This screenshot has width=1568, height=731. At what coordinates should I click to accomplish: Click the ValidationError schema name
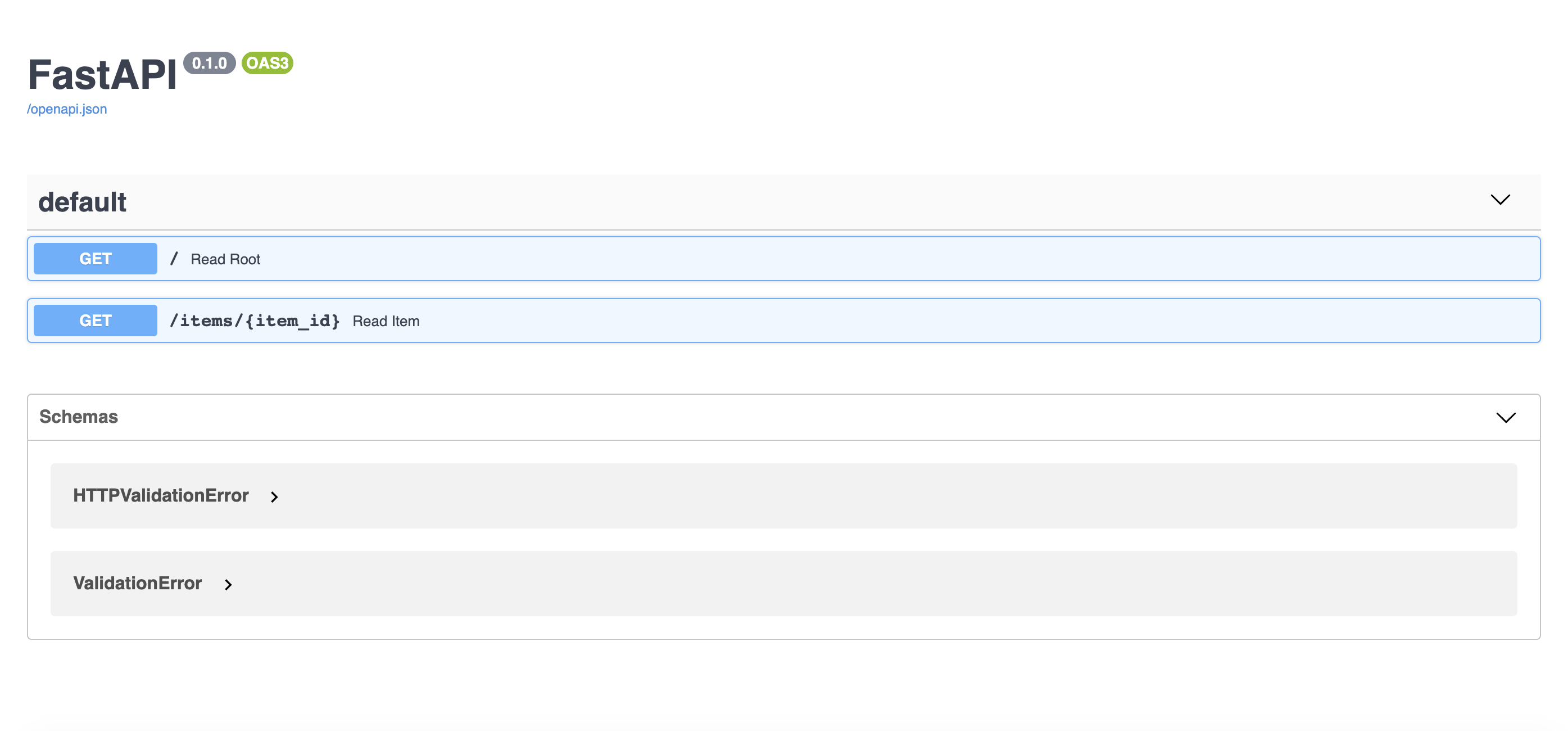point(138,584)
